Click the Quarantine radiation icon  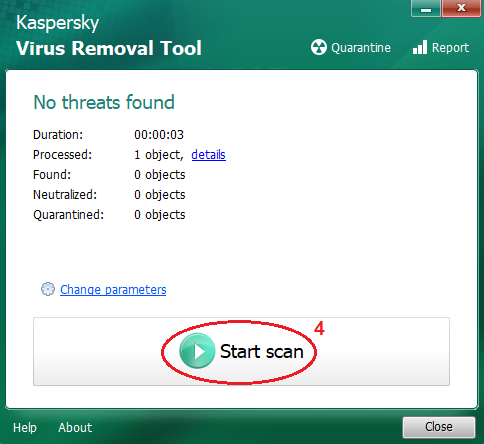point(319,47)
